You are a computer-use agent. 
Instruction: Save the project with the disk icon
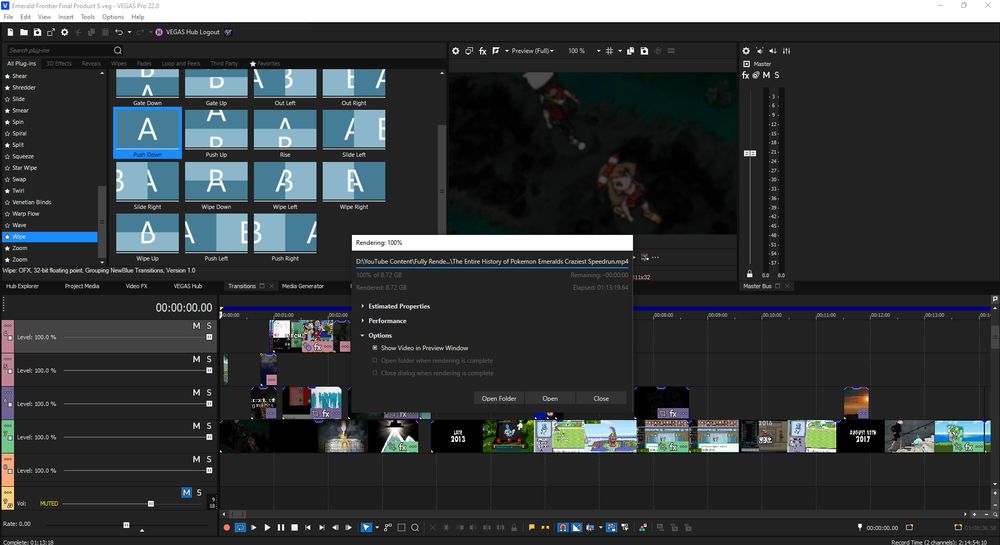(37, 32)
